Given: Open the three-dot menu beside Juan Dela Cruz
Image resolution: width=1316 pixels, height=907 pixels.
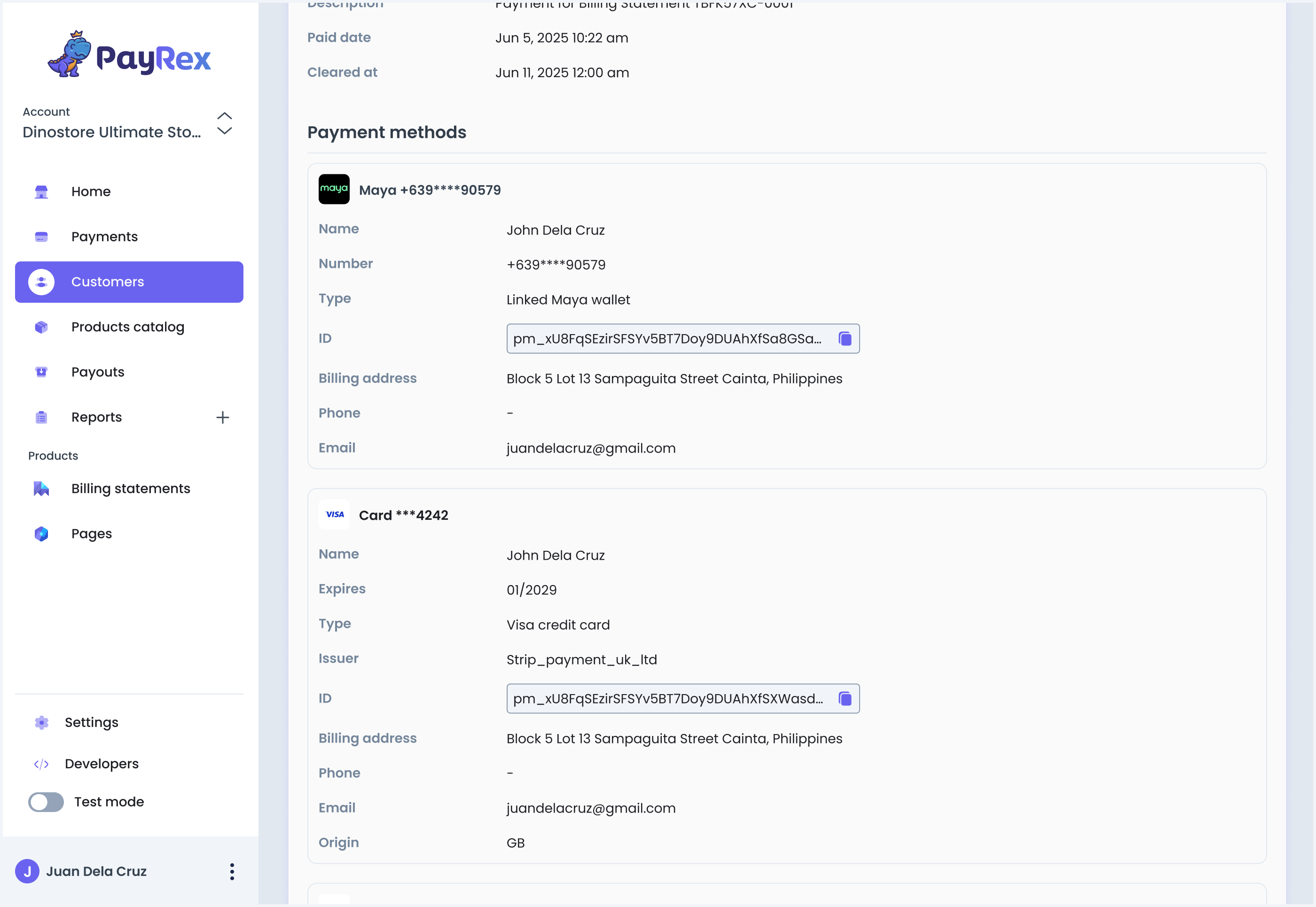Looking at the screenshot, I should 232,871.
